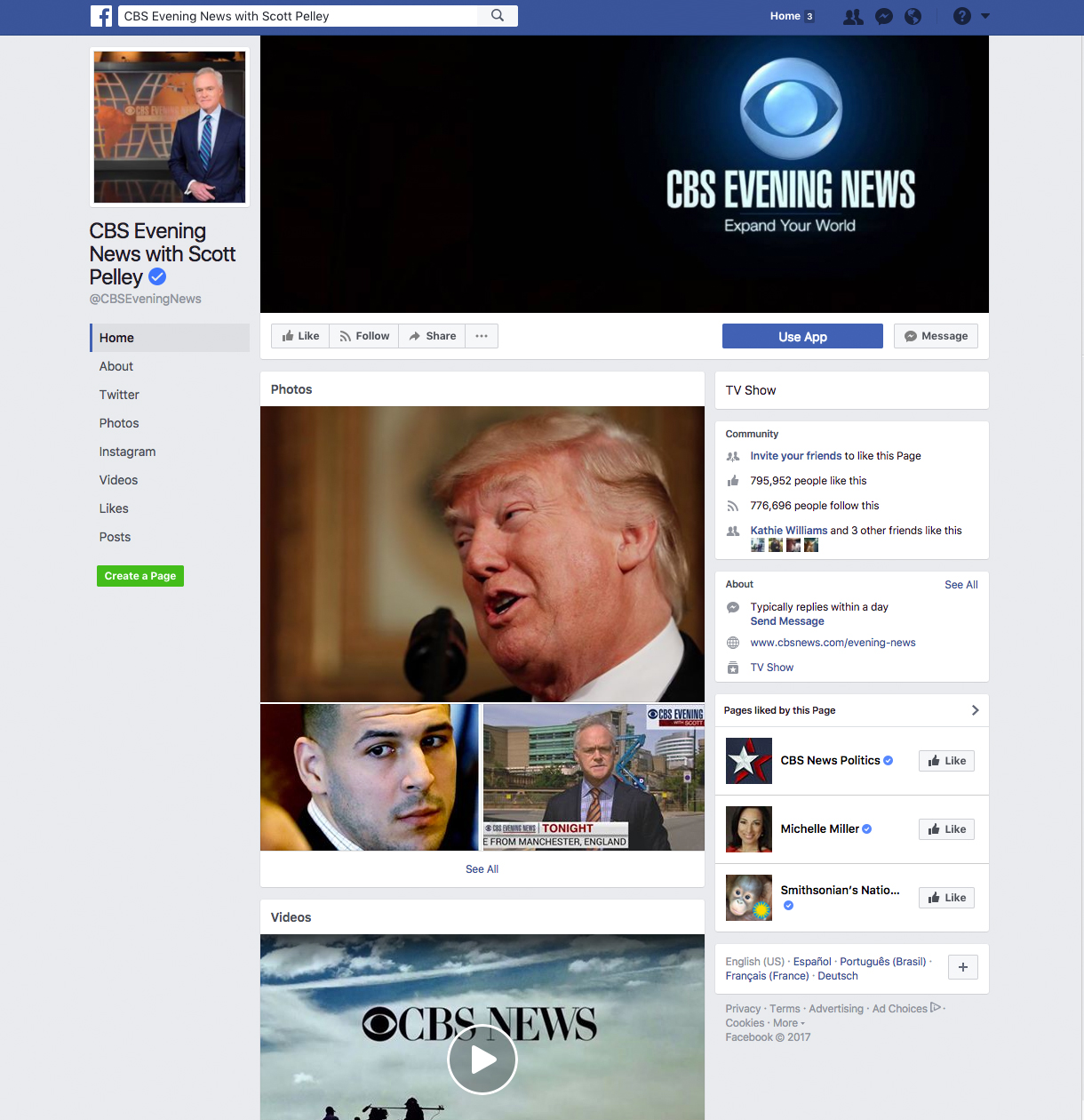Image resolution: width=1084 pixels, height=1120 pixels.
Task: Play the CBS News video
Action: click(x=482, y=1059)
